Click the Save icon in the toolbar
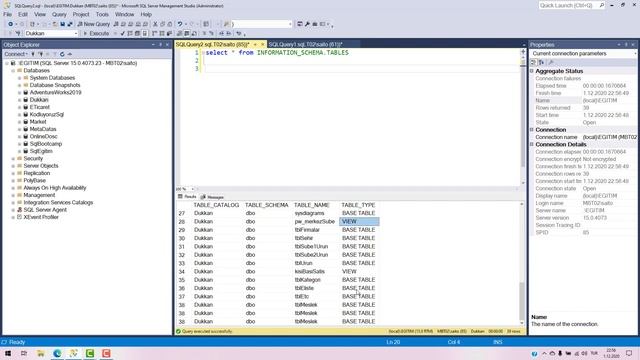 [x=62, y=24]
